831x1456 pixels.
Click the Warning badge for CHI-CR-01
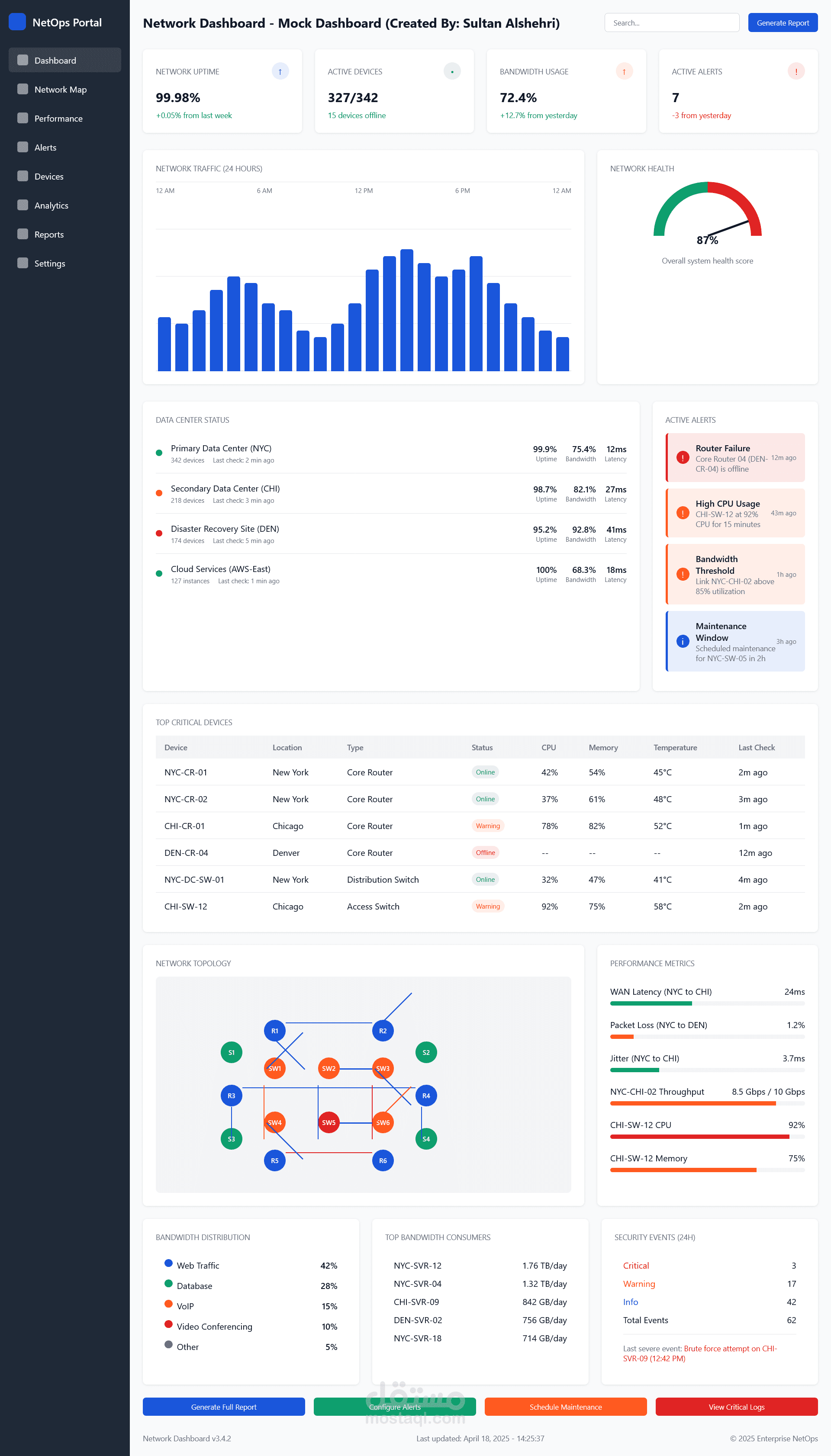point(487,826)
